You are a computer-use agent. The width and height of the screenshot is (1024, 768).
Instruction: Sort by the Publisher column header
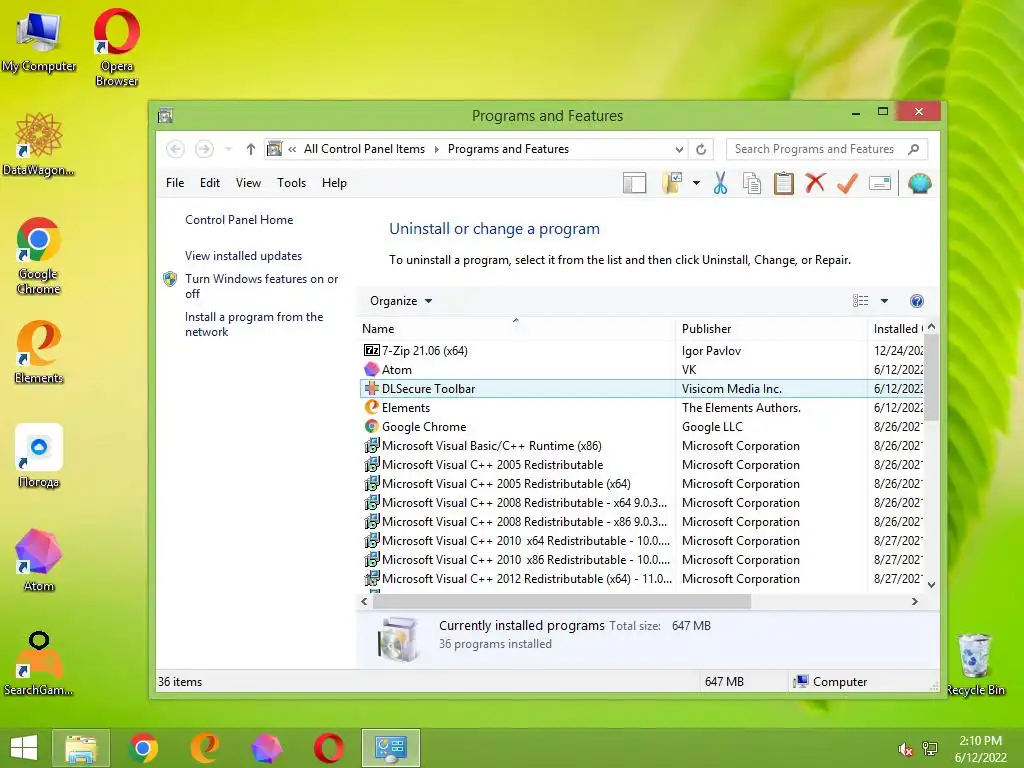[772, 329]
